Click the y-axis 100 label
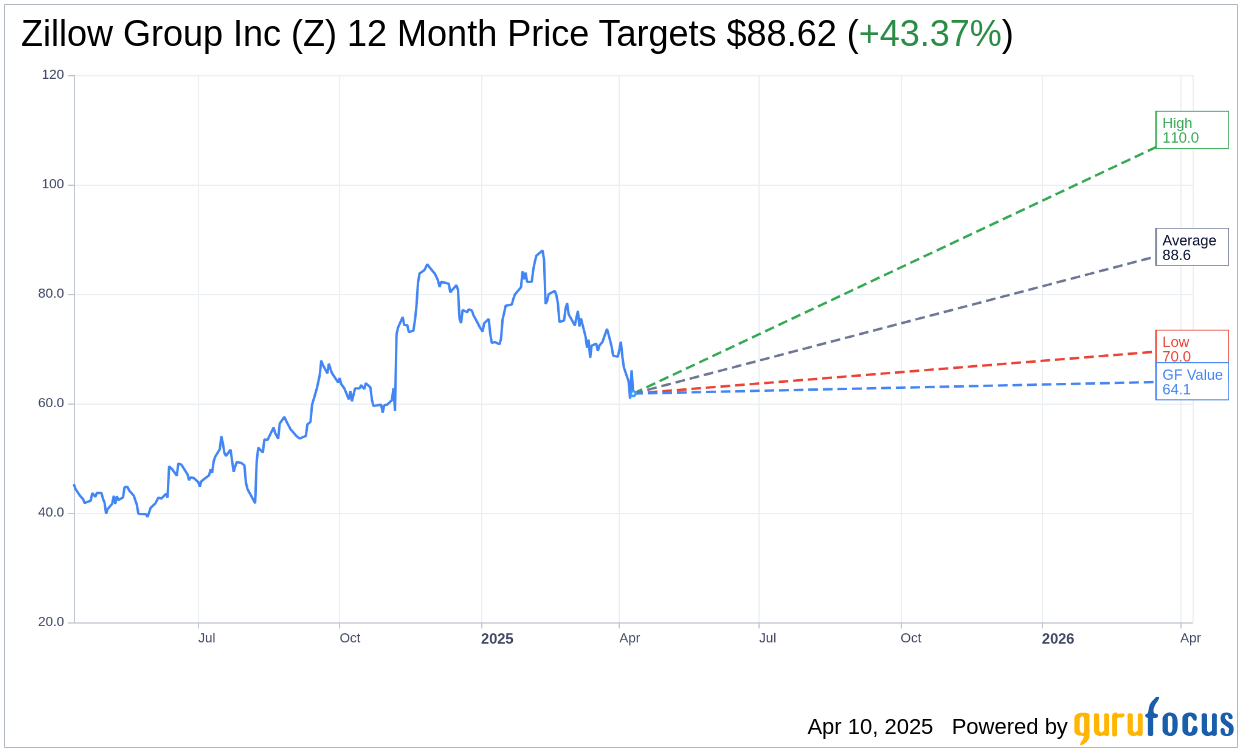The height and width of the screenshot is (752, 1242). click(53, 184)
